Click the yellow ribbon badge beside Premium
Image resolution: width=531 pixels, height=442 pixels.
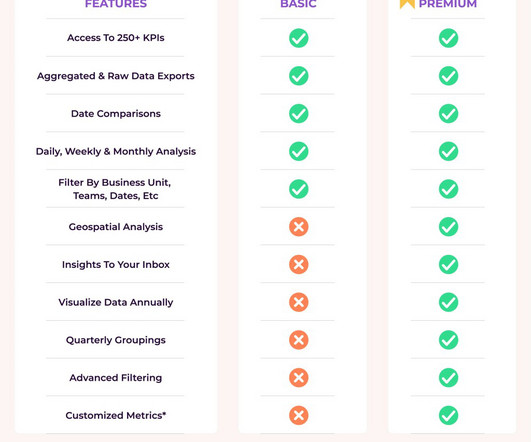pos(407,4)
